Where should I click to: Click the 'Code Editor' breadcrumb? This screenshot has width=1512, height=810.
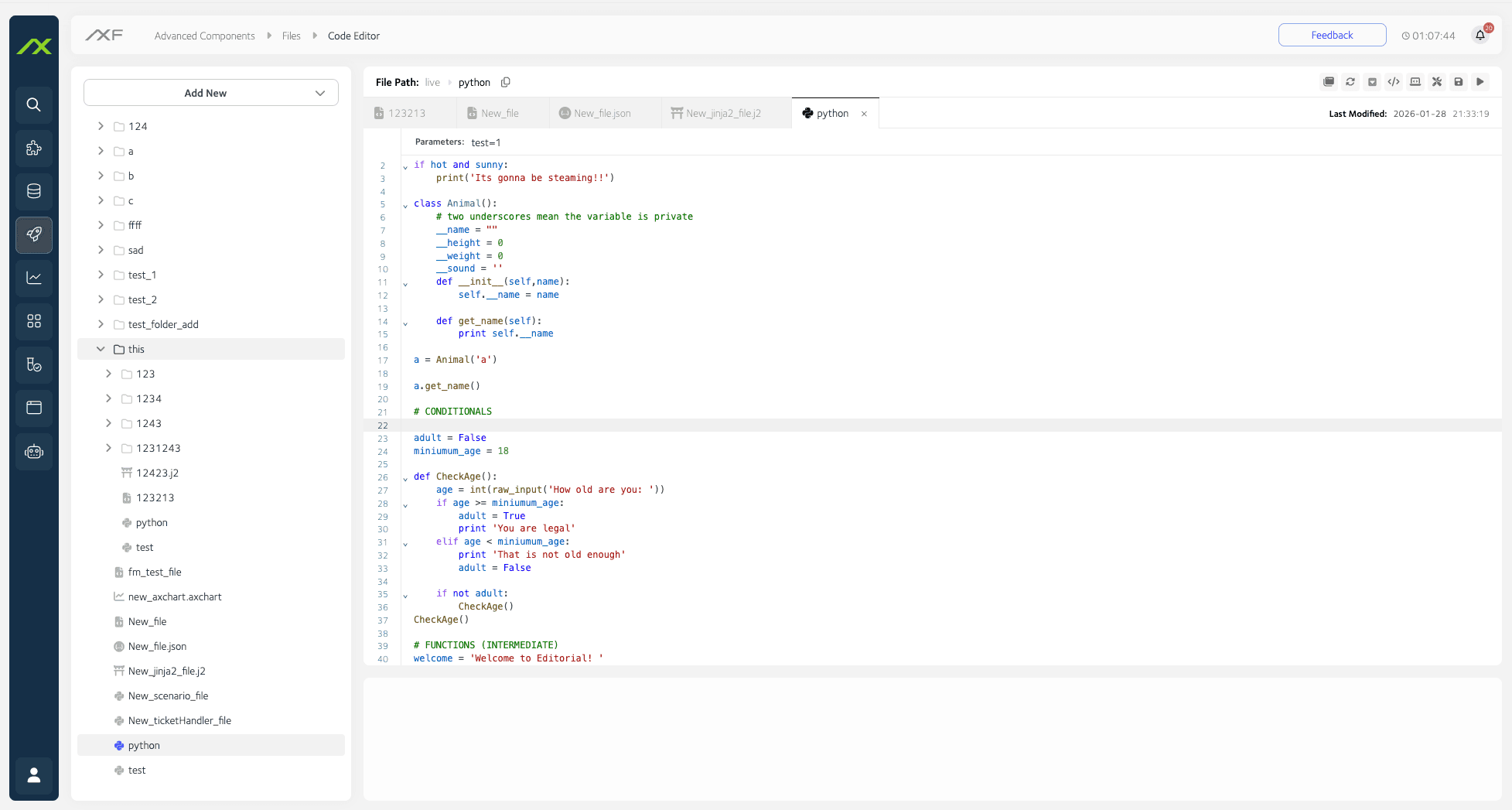click(x=353, y=36)
